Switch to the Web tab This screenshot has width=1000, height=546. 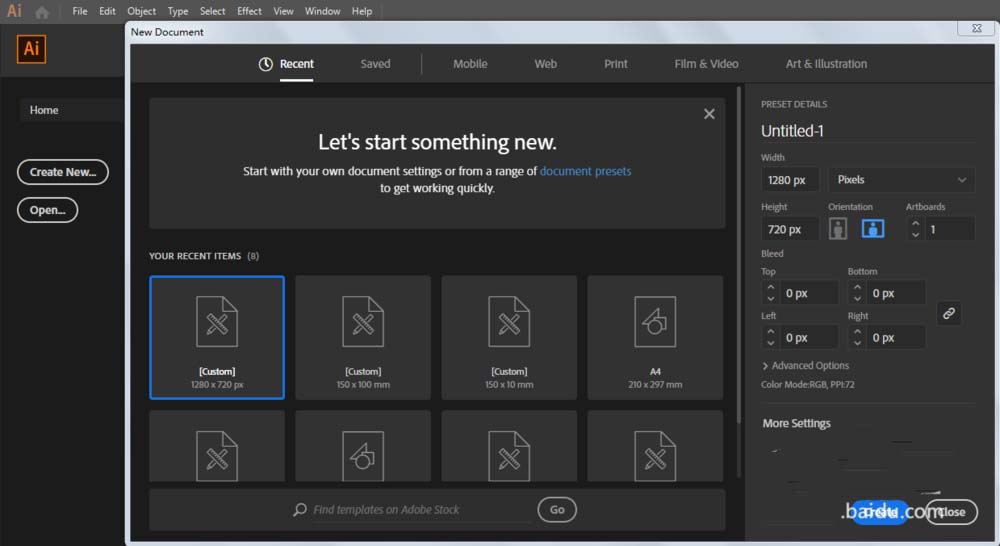tap(545, 64)
